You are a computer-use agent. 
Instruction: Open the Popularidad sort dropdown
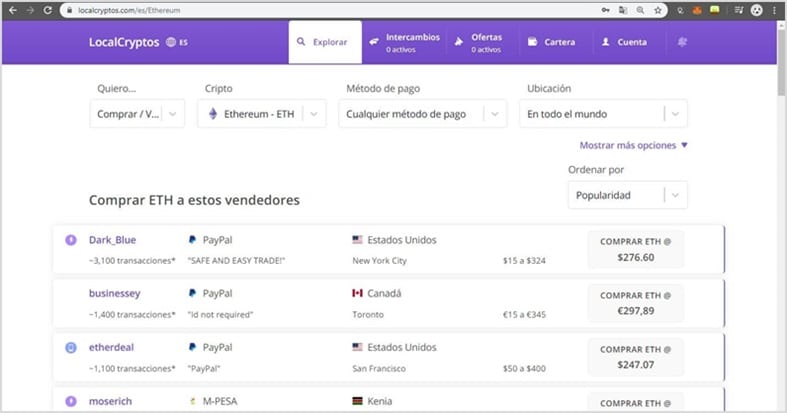[x=628, y=195]
